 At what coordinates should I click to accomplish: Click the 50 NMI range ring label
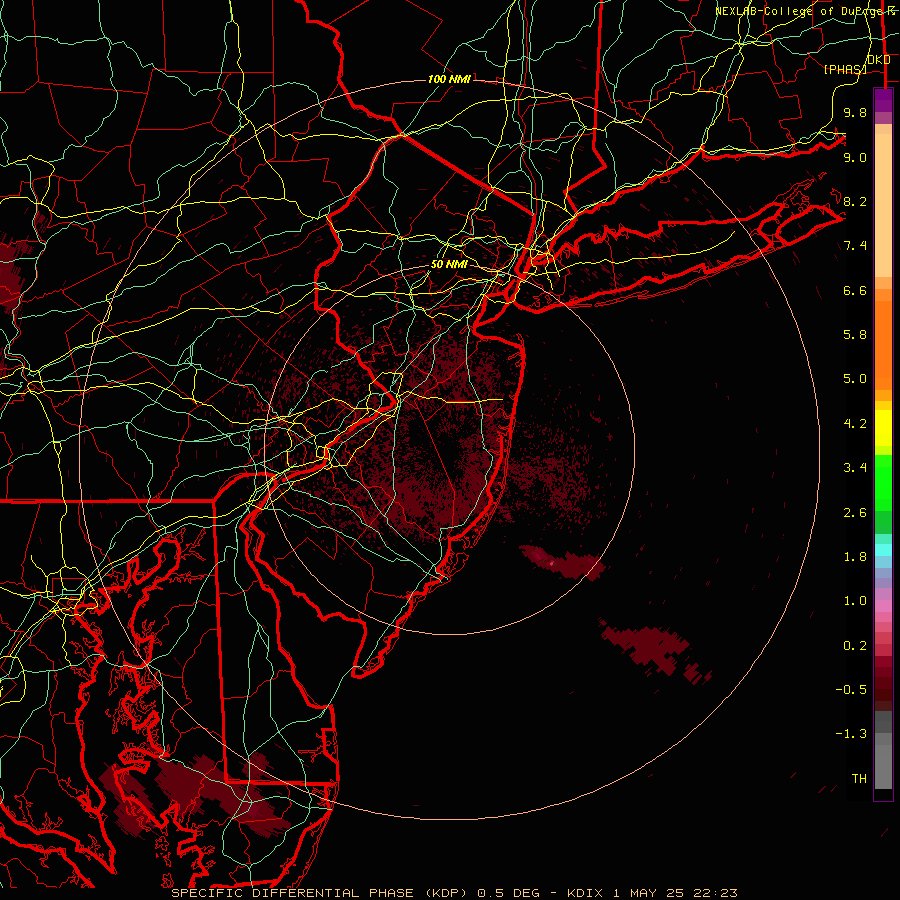pos(449,265)
